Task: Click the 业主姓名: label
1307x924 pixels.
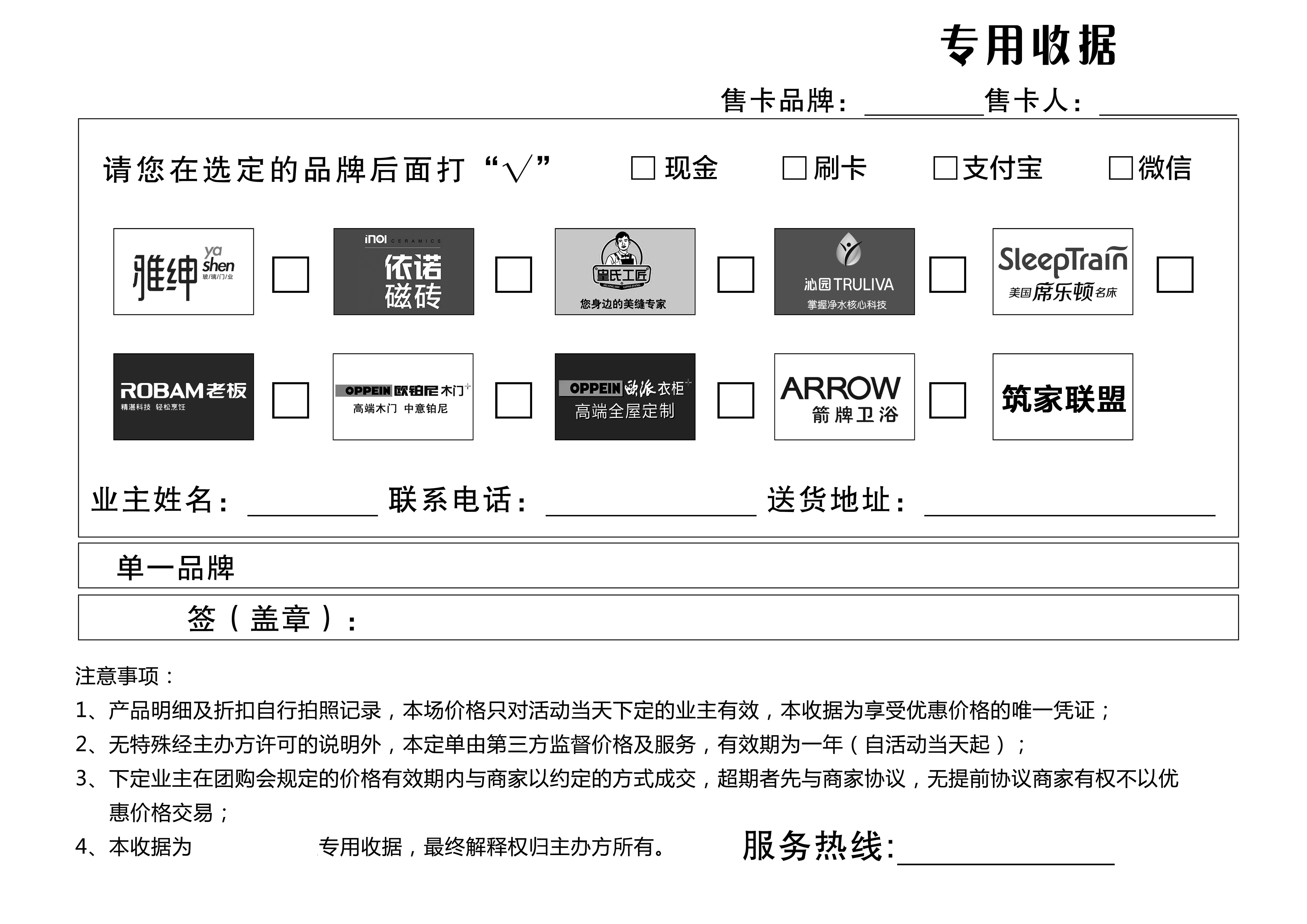Action: click(x=161, y=500)
